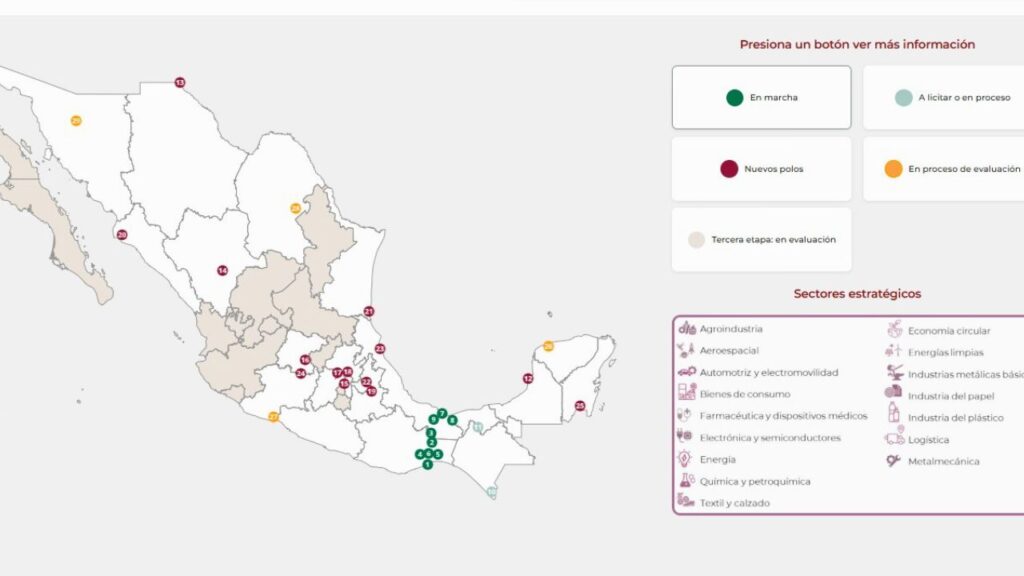Click the Farmacéutica y dispositivos médicos icon
1024x576 pixels.
(684, 415)
